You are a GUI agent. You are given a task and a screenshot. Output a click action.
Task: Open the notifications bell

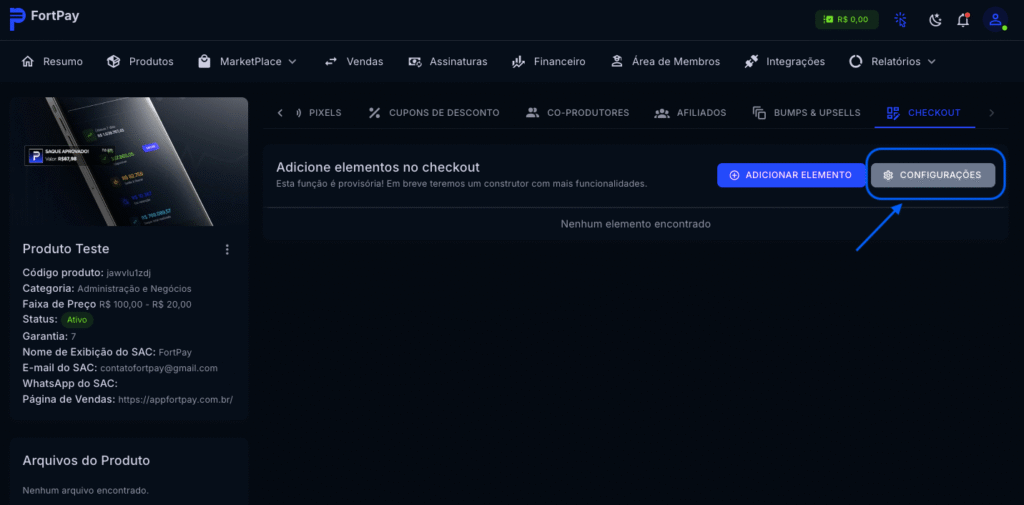coord(963,19)
